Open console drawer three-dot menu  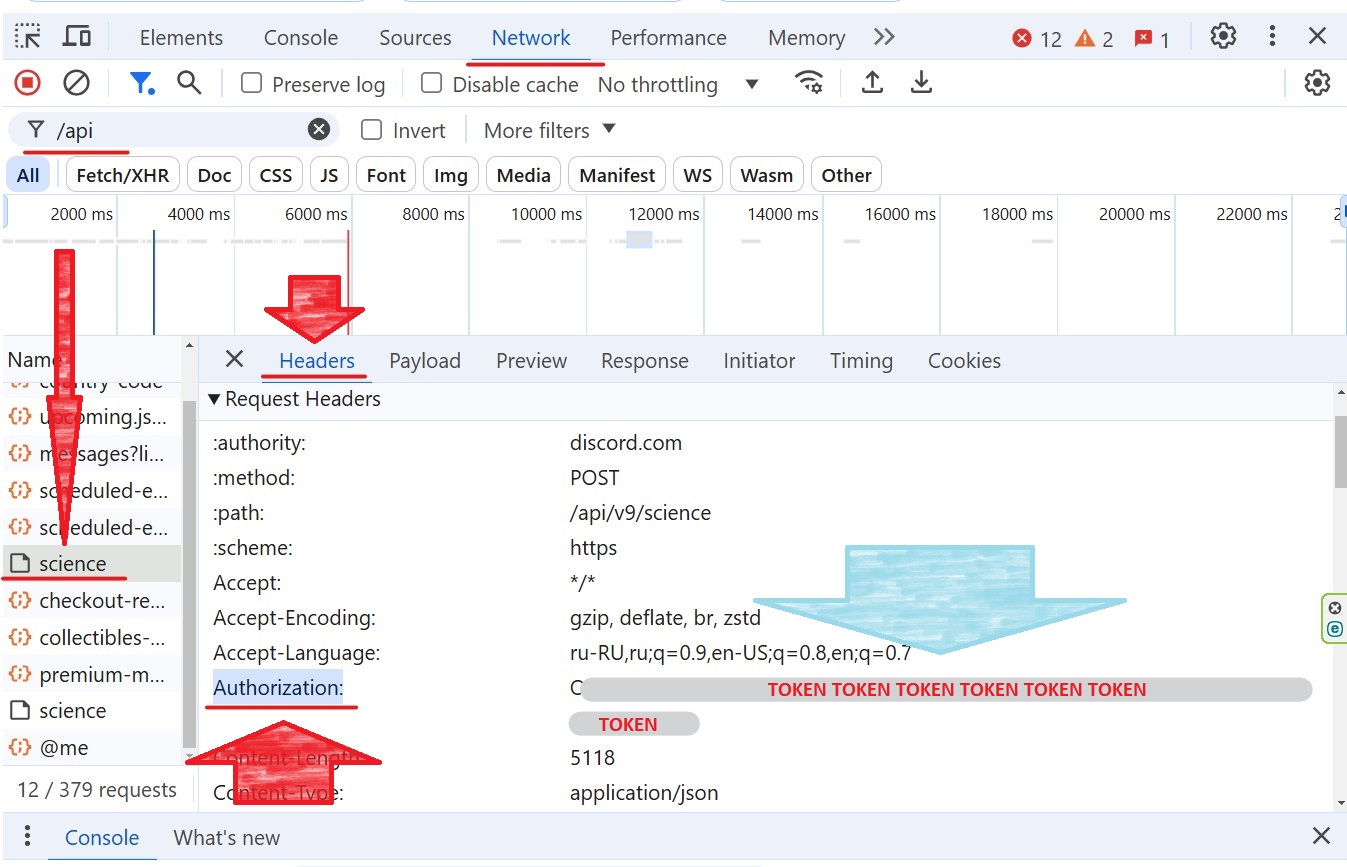pos(27,836)
